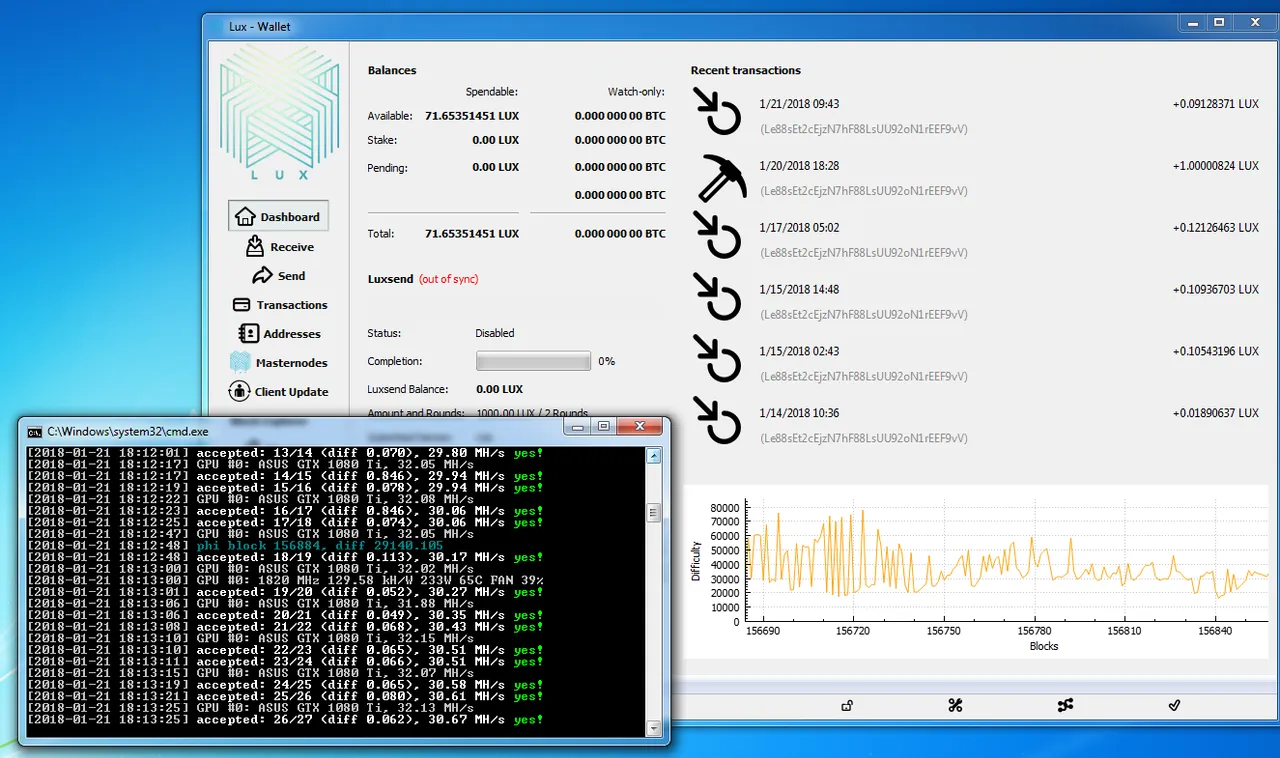Select the +0.12126463 LUX transaction amount
This screenshot has width=1280, height=758.
click(1215, 228)
